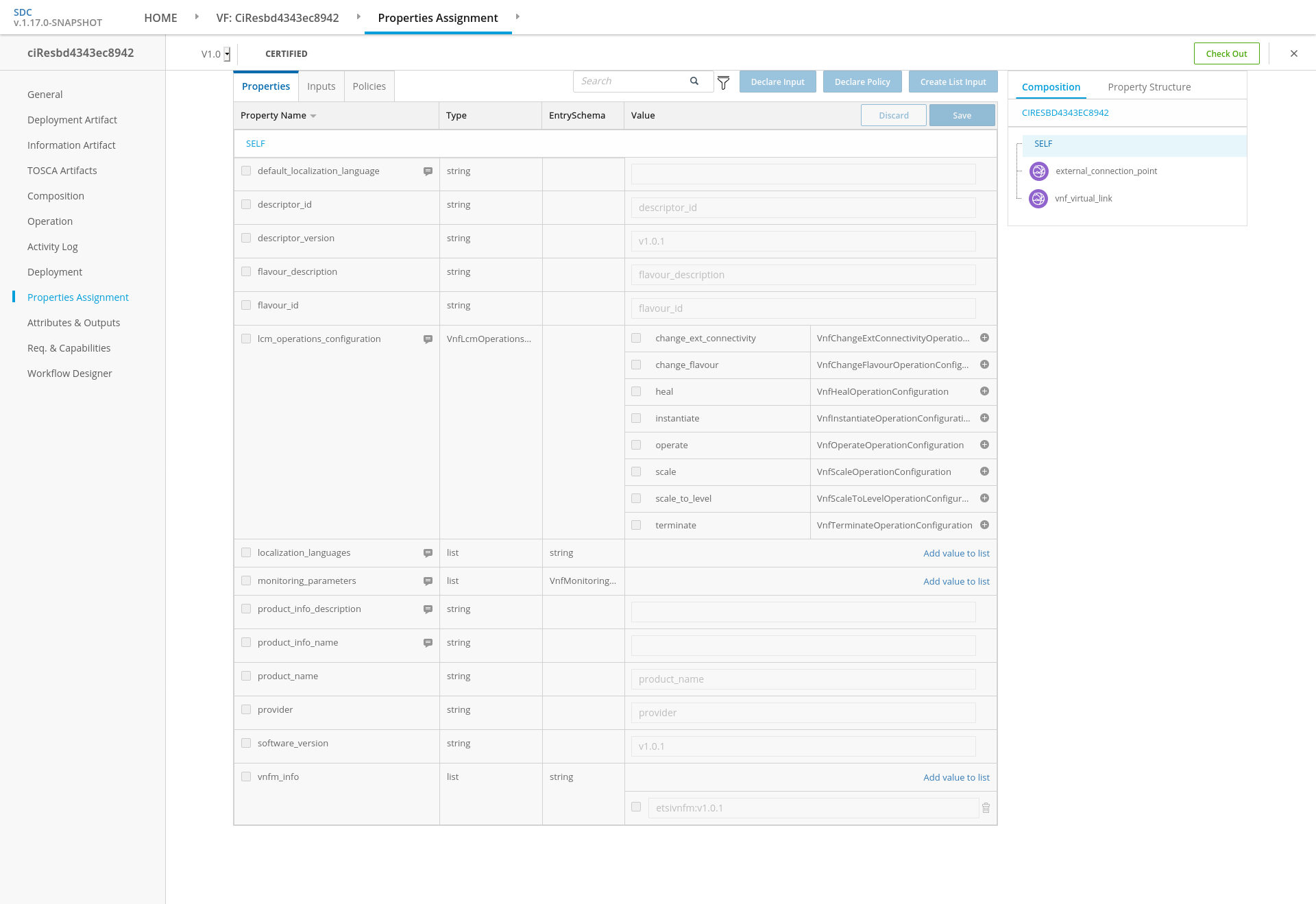This screenshot has width=1316, height=904.
Task: Expand scale operation plus icon
Action: coord(984,472)
